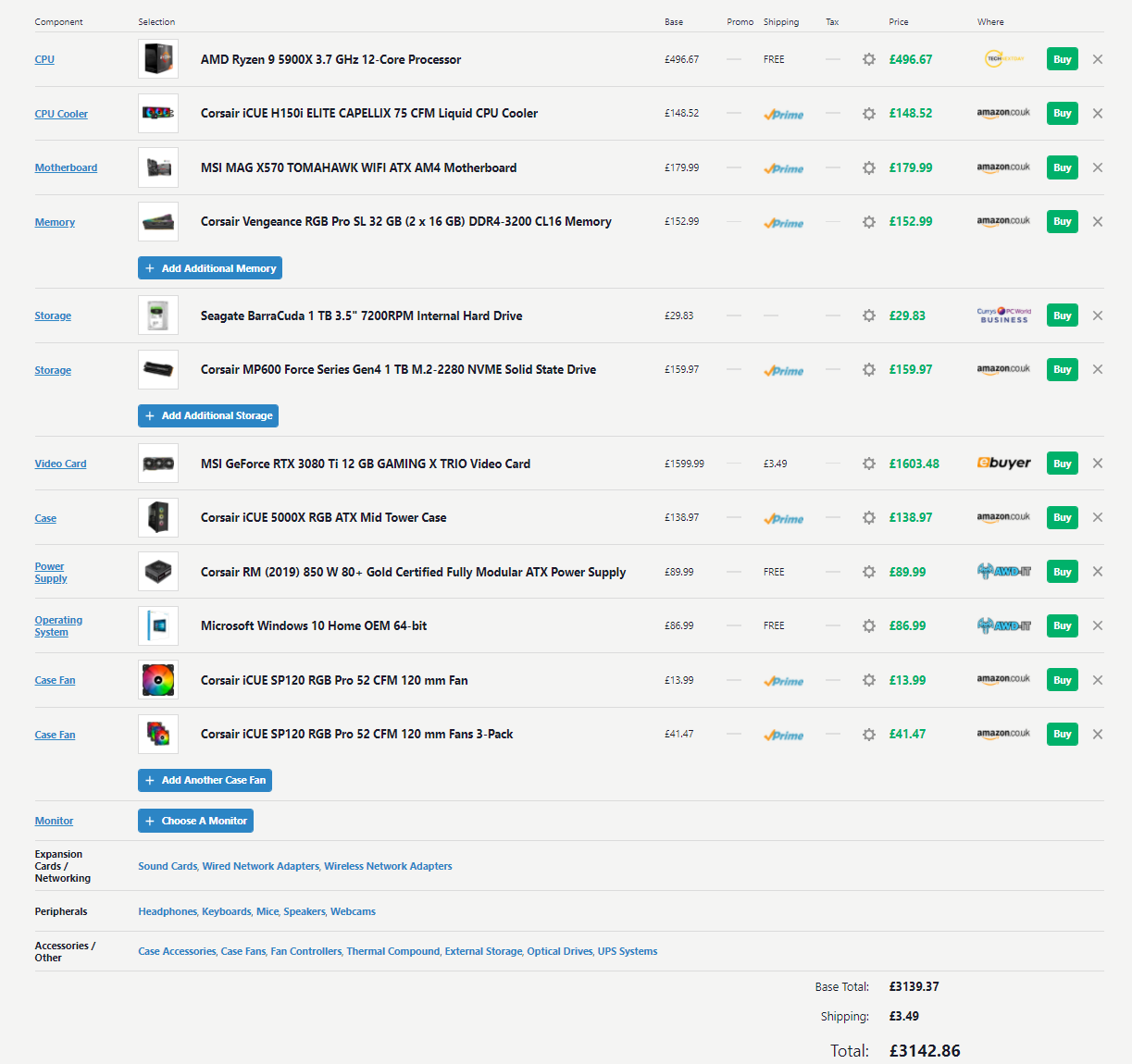Click the RTX 3080 Ti product thumbnail
The image size is (1132, 1064).
pyautogui.click(x=158, y=464)
